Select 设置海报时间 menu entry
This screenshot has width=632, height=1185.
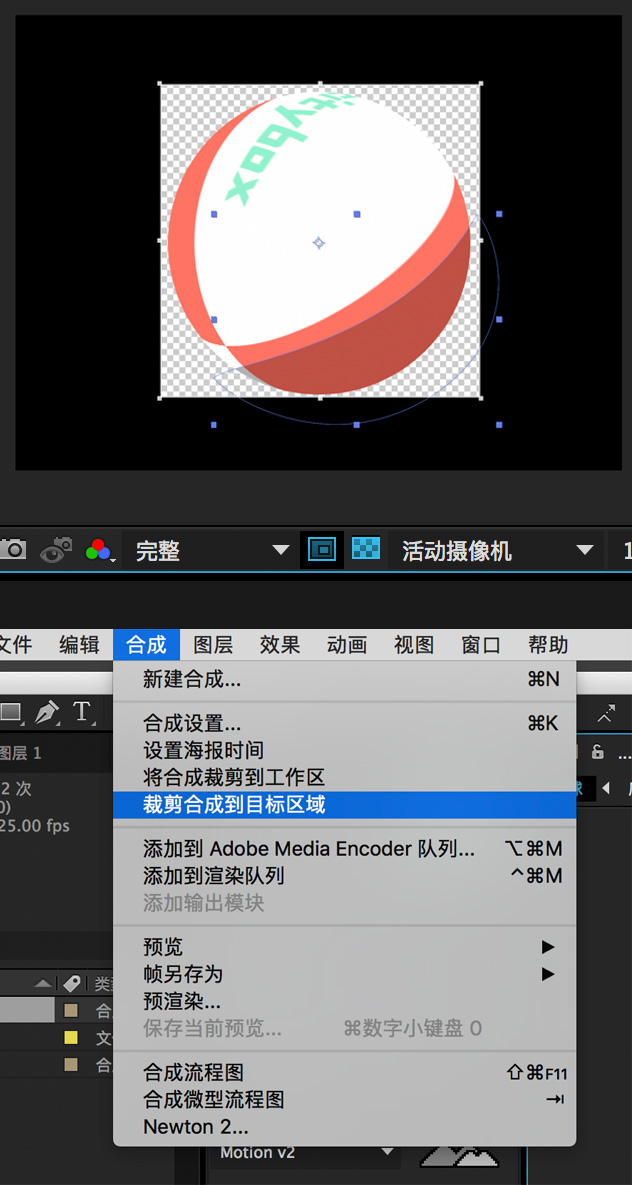coord(345,750)
